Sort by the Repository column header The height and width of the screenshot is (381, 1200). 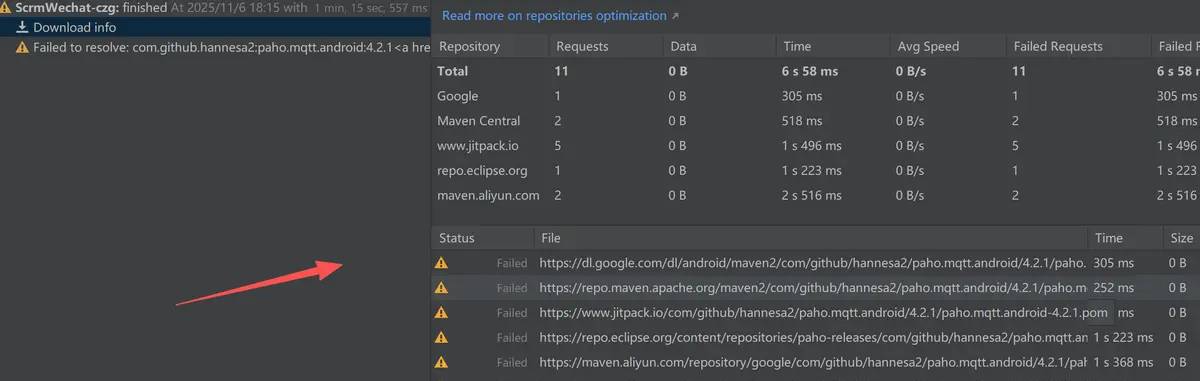(470, 46)
